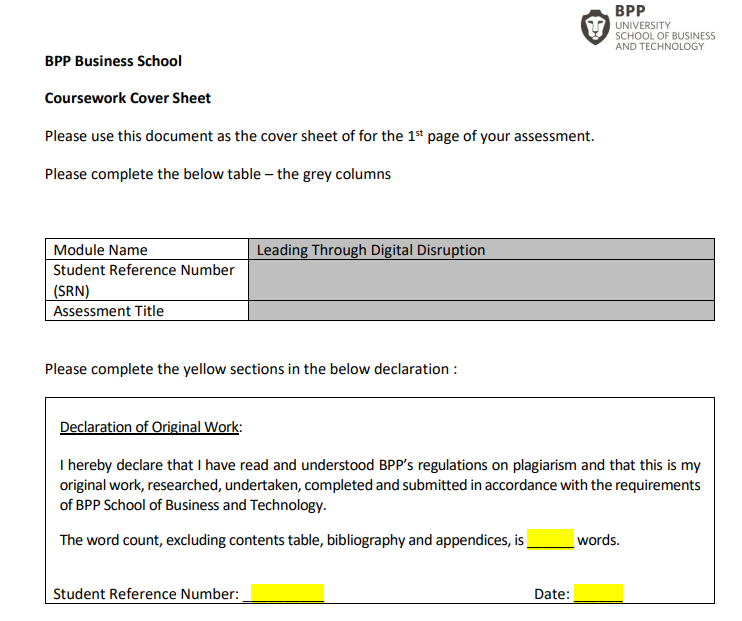Click the yellow word count field

(x=550, y=540)
